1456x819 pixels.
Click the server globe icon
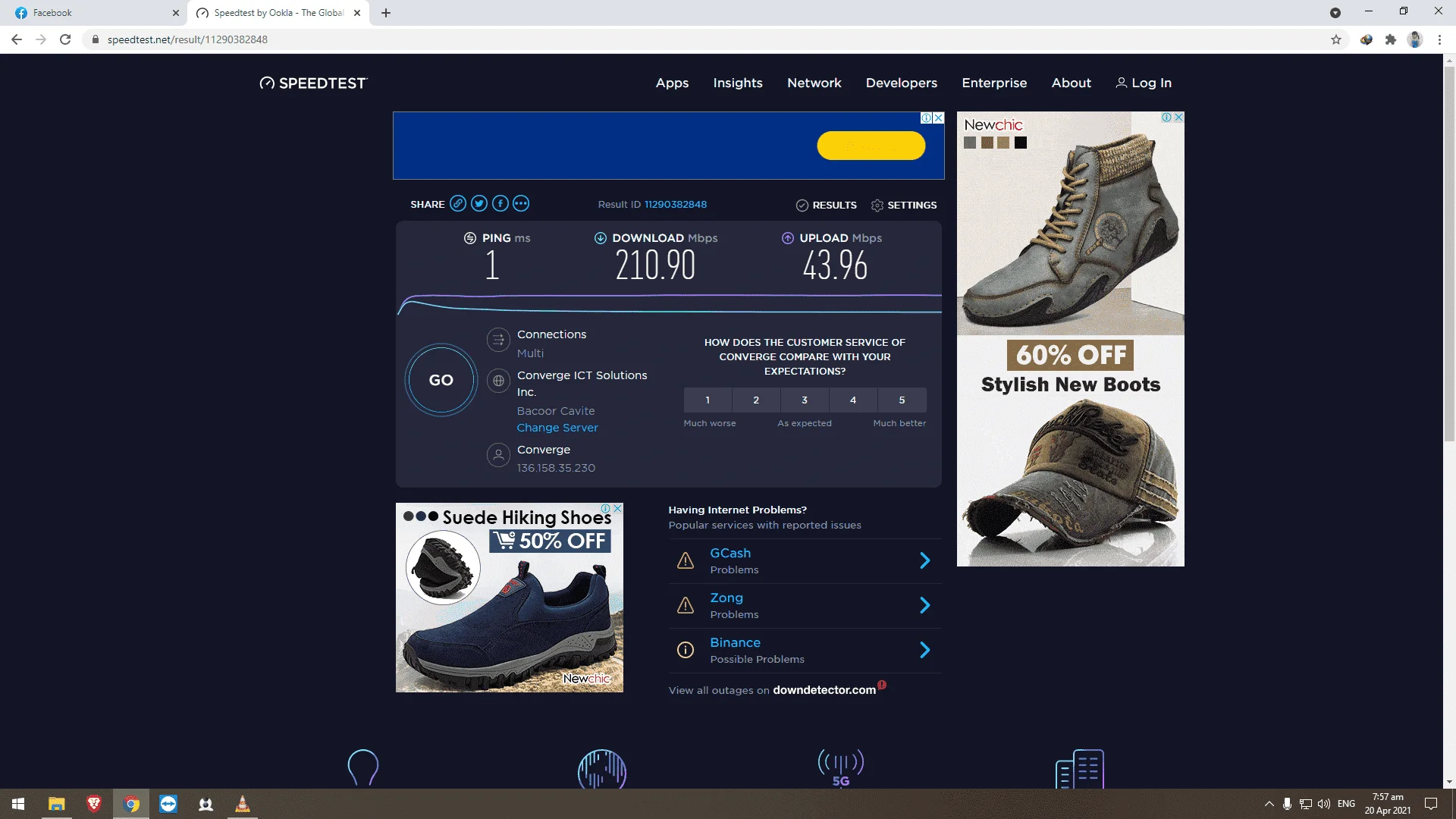498,381
